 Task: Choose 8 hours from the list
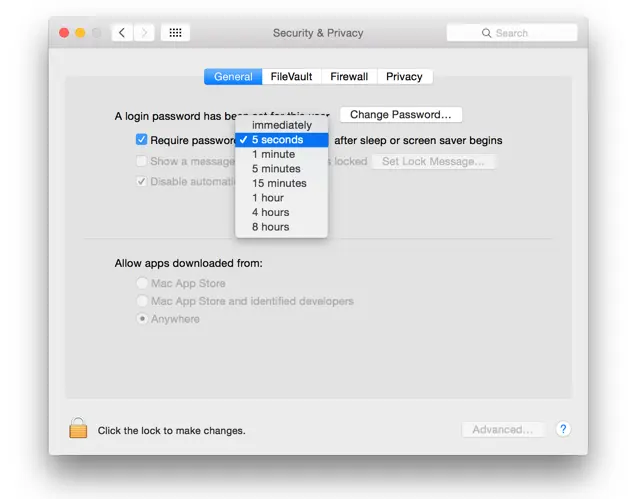click(x=282, y=227)
